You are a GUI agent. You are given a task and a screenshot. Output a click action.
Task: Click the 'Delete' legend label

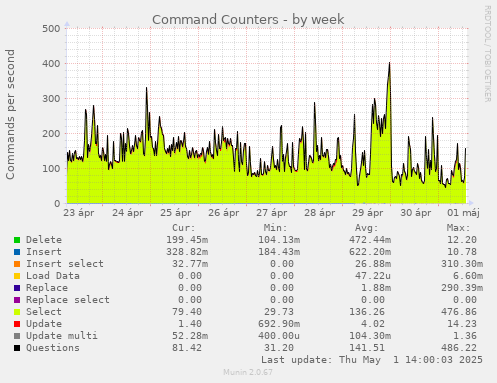tap(44, 240)
